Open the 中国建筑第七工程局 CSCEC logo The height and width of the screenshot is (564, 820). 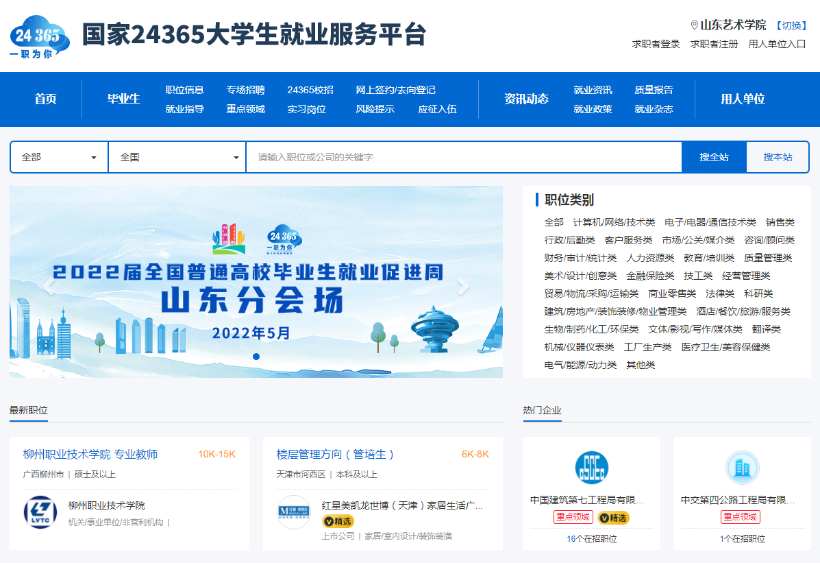591,467
